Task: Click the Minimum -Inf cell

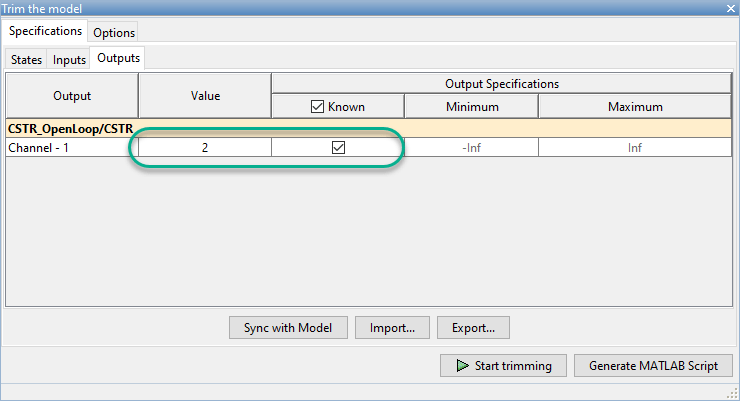Action: pos(471,147)
